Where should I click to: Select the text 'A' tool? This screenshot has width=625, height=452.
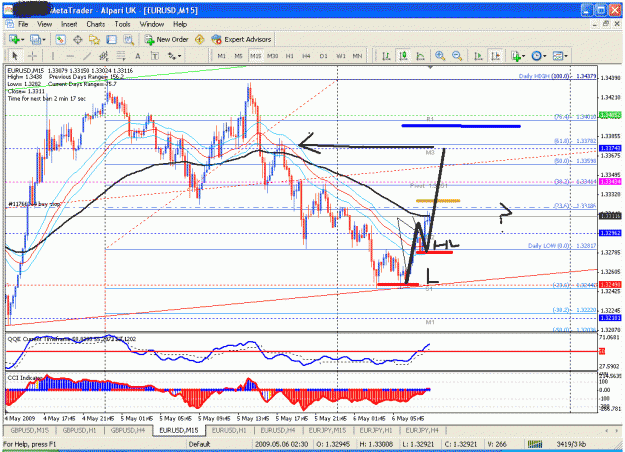(138, 56)
